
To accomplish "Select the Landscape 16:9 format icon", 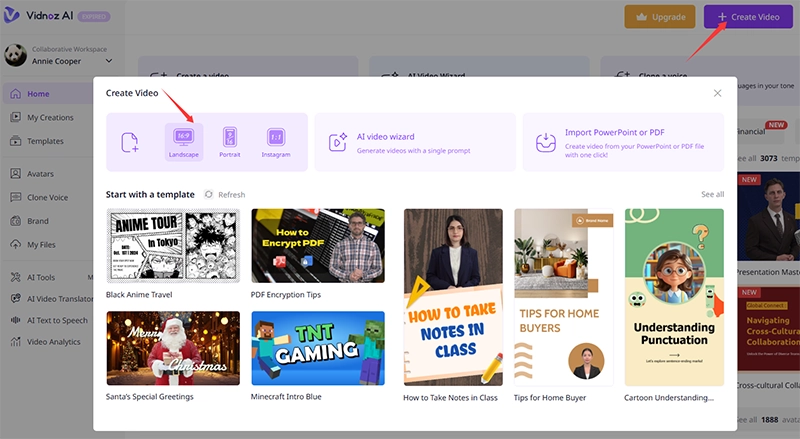I will pyautogui.click(x=184, y=137).
